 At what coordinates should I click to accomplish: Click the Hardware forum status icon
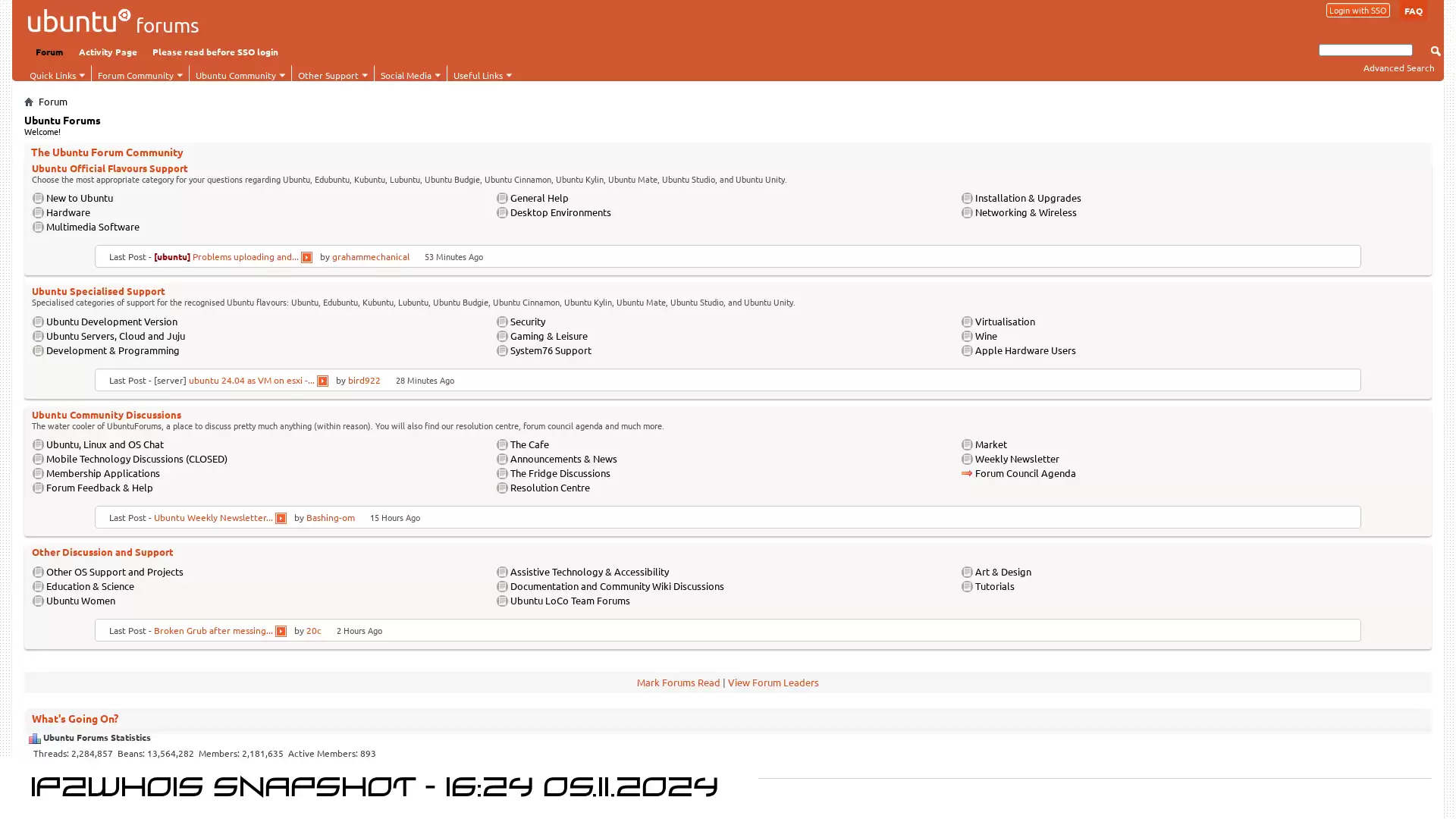[38, 213]
